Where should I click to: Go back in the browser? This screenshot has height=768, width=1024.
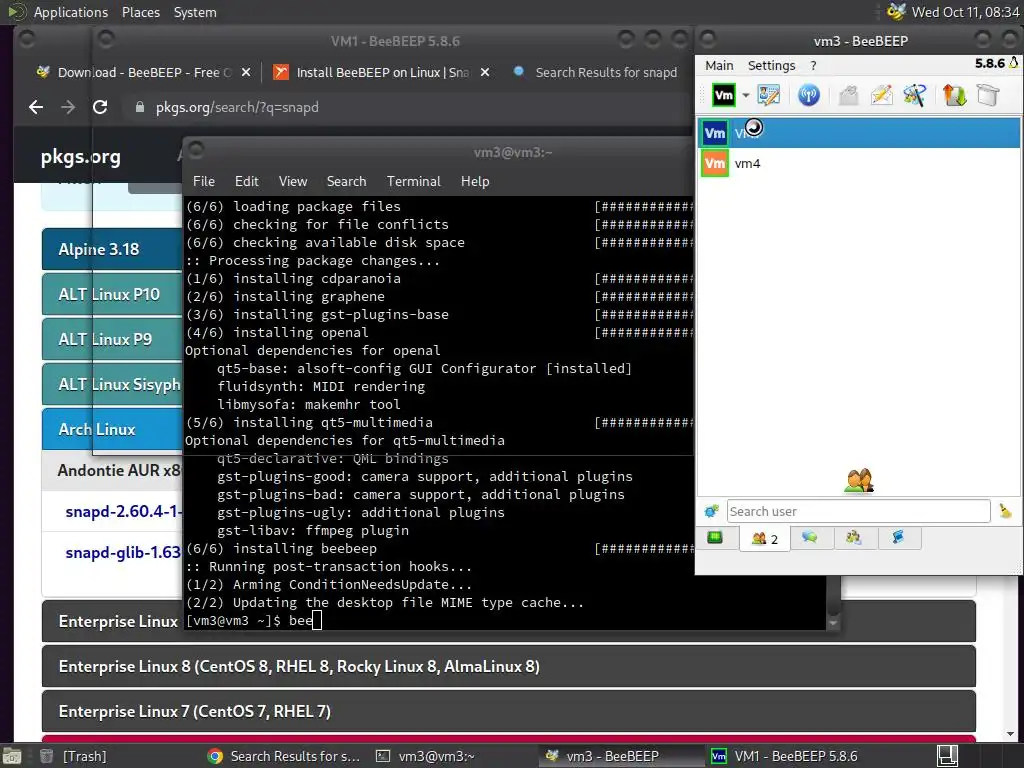click(36, 107)
